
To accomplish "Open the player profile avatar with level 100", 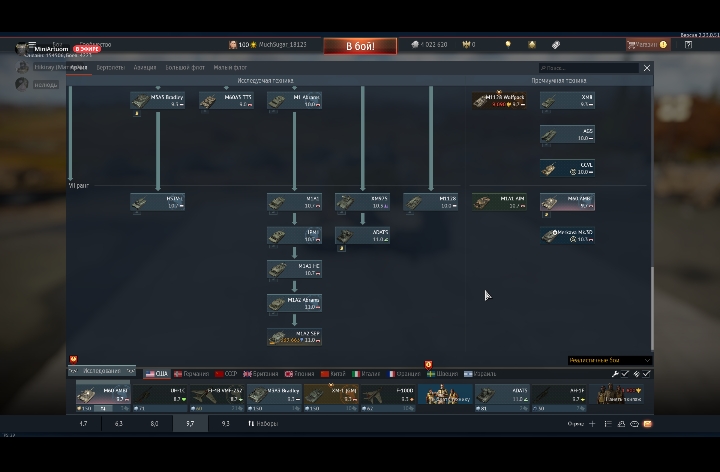I will point(232,45).
